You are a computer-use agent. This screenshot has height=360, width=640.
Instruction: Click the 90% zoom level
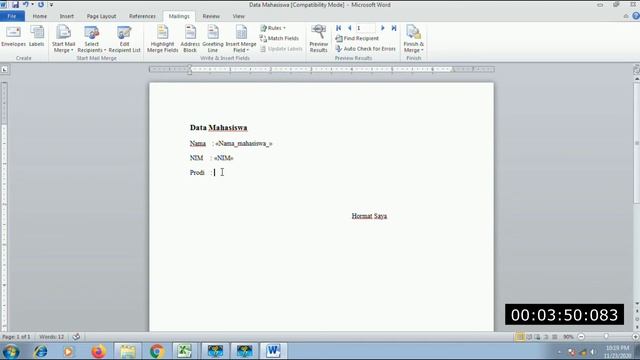tap(568, 337)
